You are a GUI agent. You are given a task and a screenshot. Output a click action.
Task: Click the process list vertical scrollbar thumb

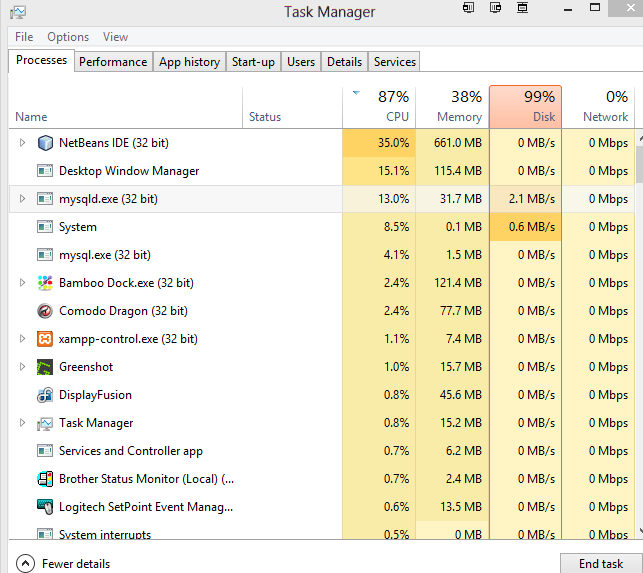pyautogui.click(x=639, y=164)
